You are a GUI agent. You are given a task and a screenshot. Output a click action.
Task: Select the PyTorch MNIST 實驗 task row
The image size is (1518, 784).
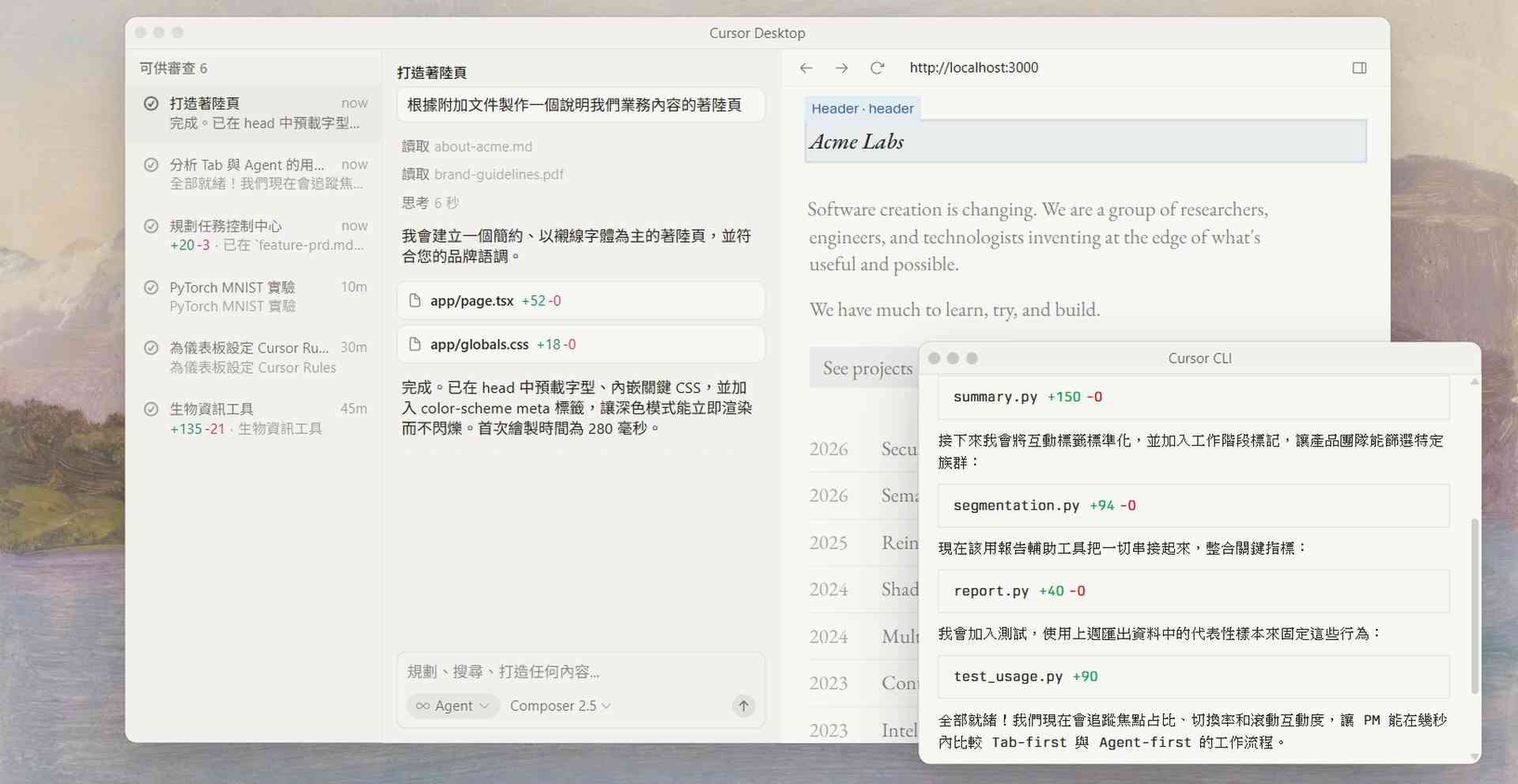(255, 296)
